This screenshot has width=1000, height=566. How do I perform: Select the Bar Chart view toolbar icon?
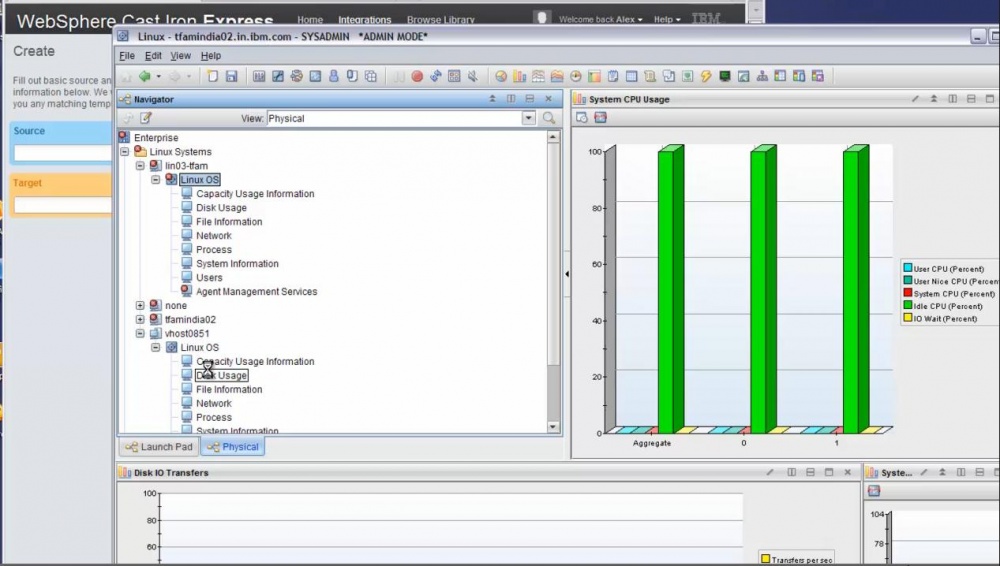[520, 77]
